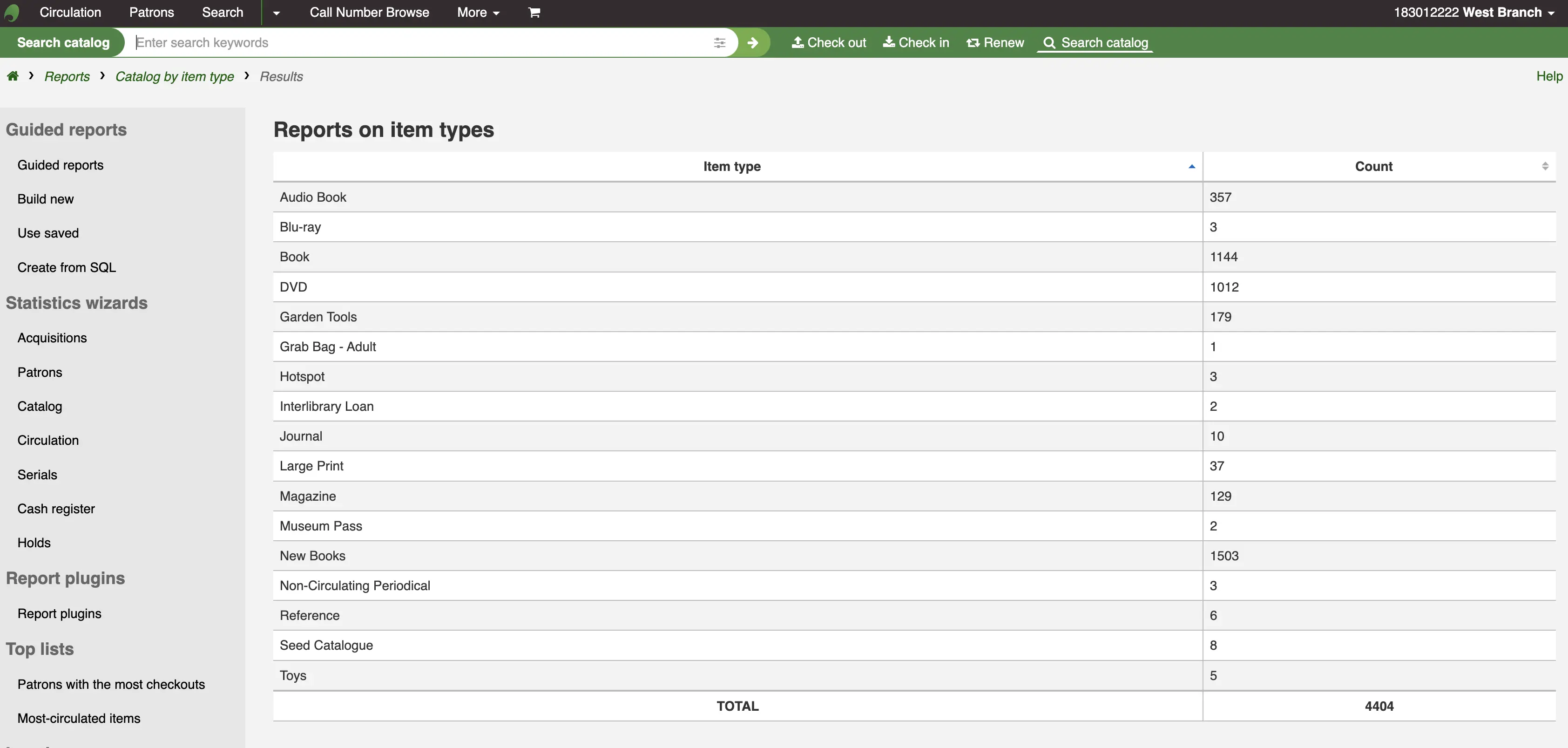Open the Help link
The width and height of the screenshot is (1568, 748).
click(1549, 76)
